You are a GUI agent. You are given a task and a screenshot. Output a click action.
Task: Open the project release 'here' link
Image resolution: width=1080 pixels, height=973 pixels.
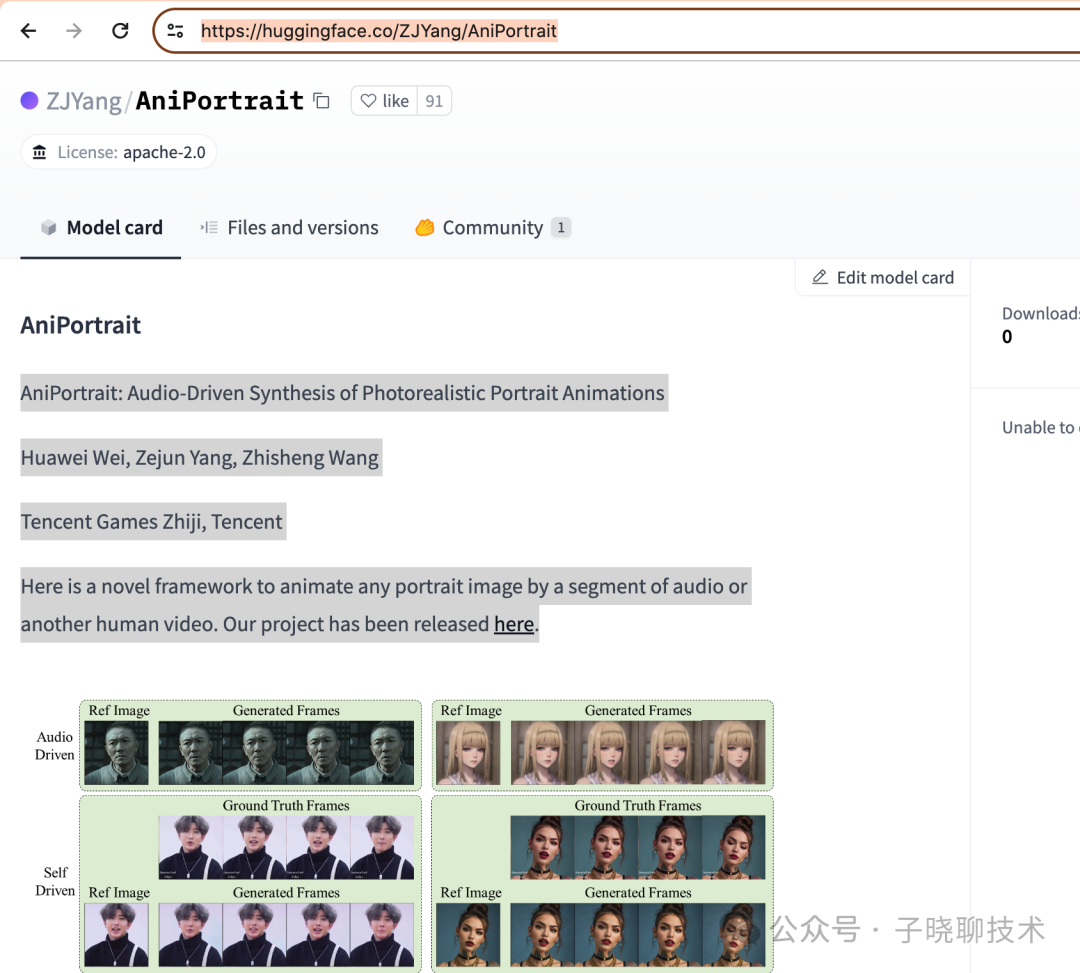tap(513, 624)
